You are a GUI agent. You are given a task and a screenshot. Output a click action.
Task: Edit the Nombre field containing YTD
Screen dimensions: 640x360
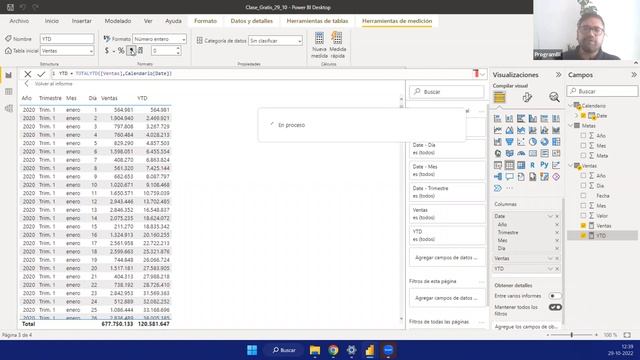click(x=67, y=39)
